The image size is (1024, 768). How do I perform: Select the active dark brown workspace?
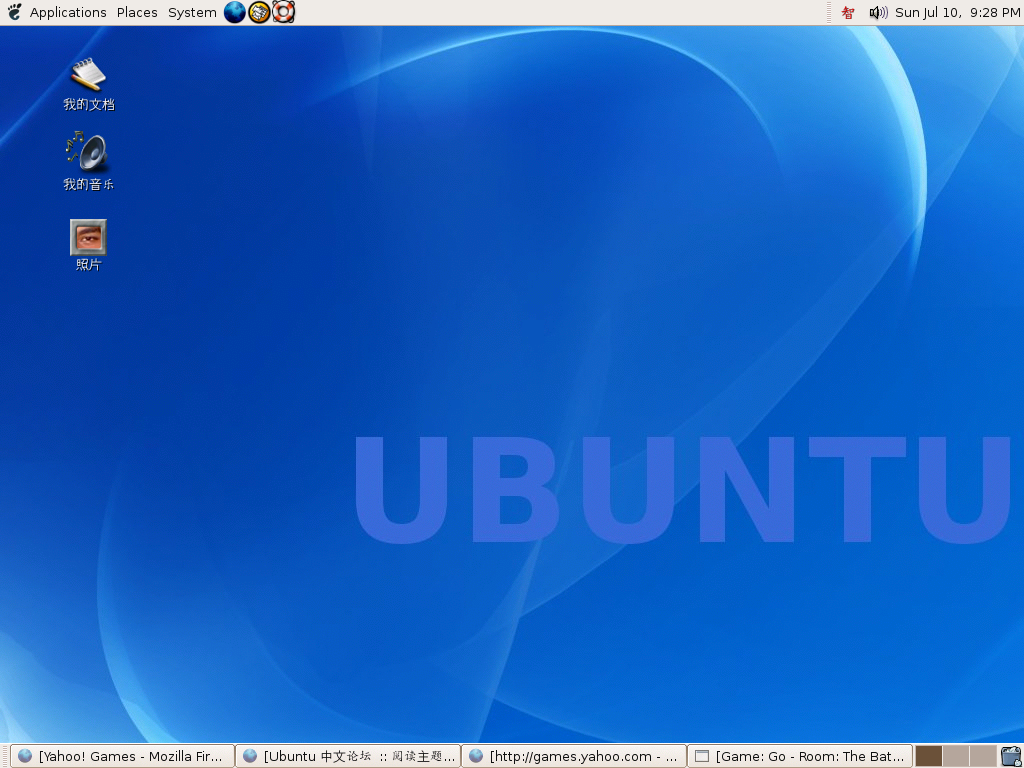click(x=929, y=756)
